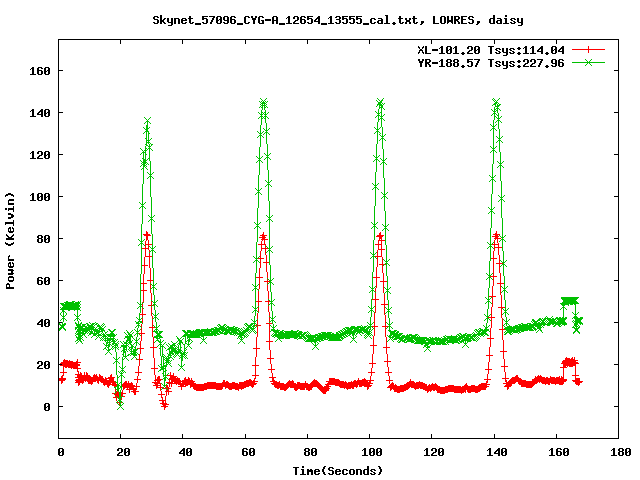Select the YR-188.57 Tsys:227.96 legend entry

pyautogui.click(x=491, y=63)
